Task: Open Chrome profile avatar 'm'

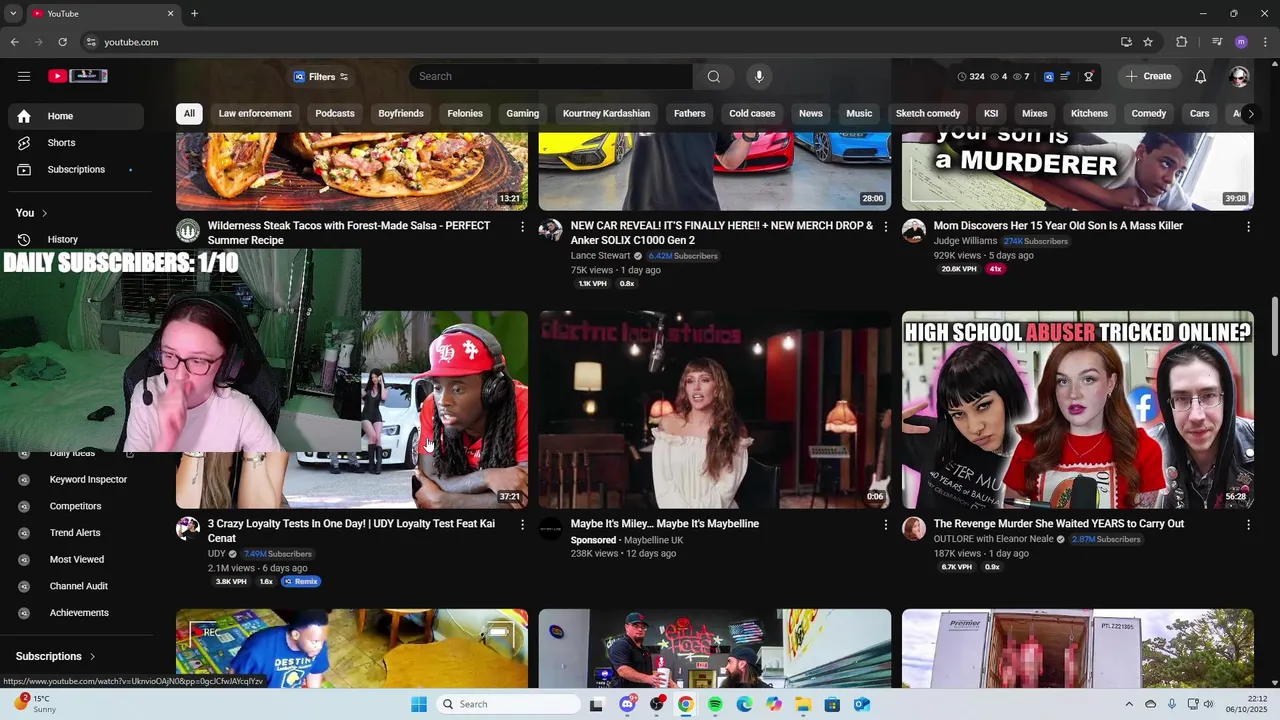Action: (1241, 42)
